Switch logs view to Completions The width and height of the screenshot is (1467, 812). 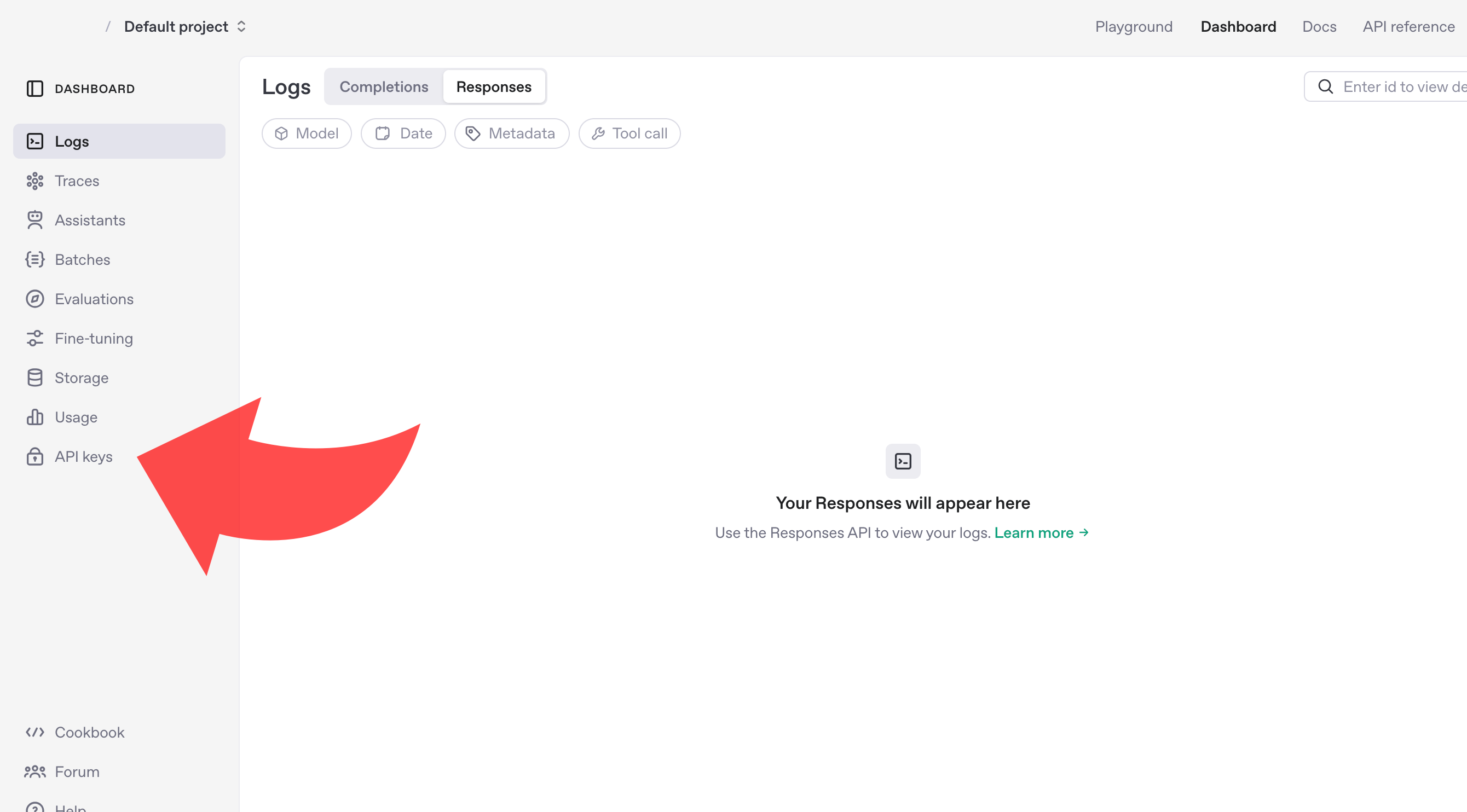click(x=383, y=86)
